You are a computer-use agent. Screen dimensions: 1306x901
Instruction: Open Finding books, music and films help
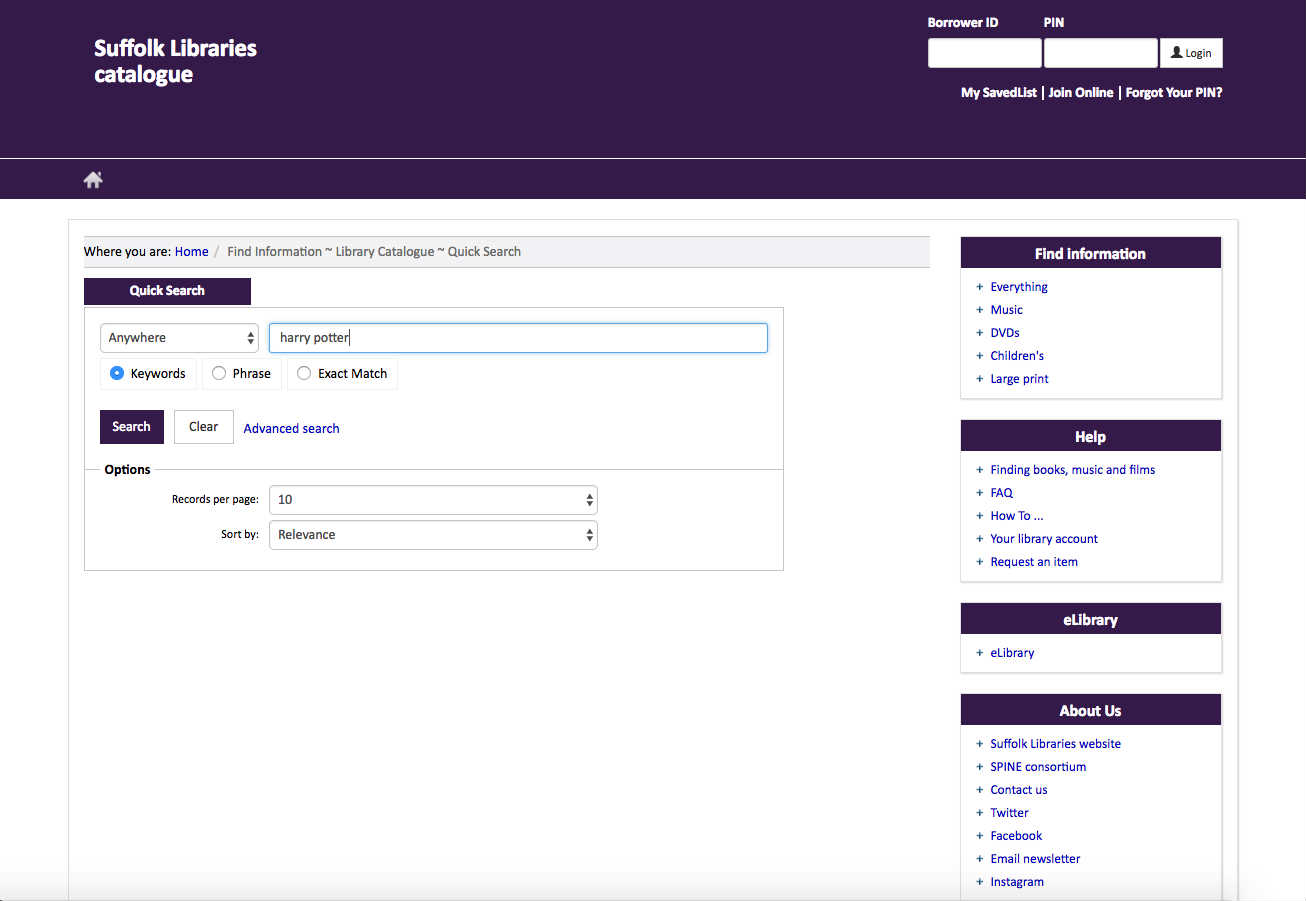point(1072,470)
